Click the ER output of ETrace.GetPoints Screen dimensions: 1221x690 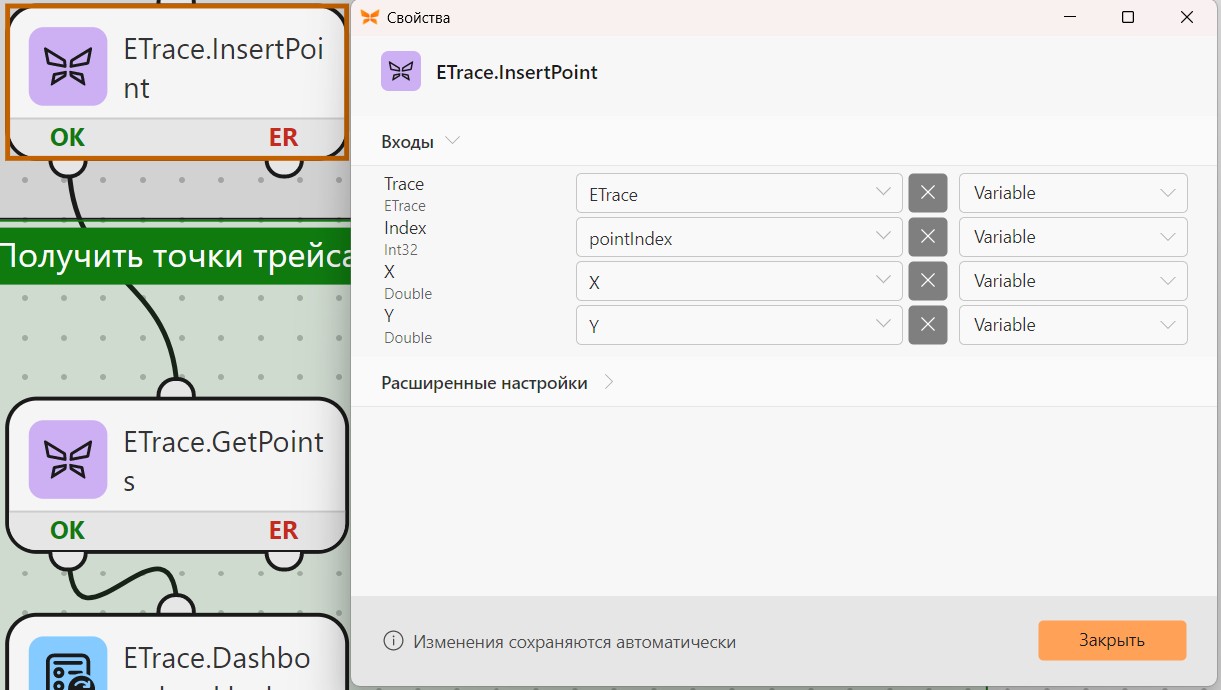[x=283, y=530]
